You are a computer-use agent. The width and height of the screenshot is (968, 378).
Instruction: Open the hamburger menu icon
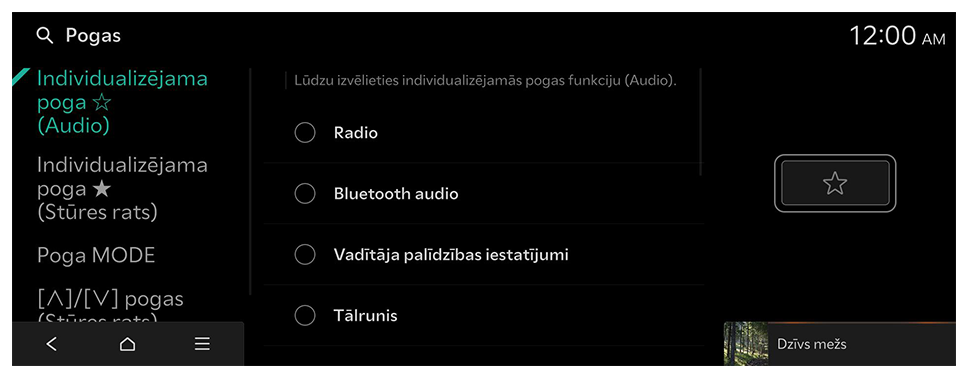(202, 344)
